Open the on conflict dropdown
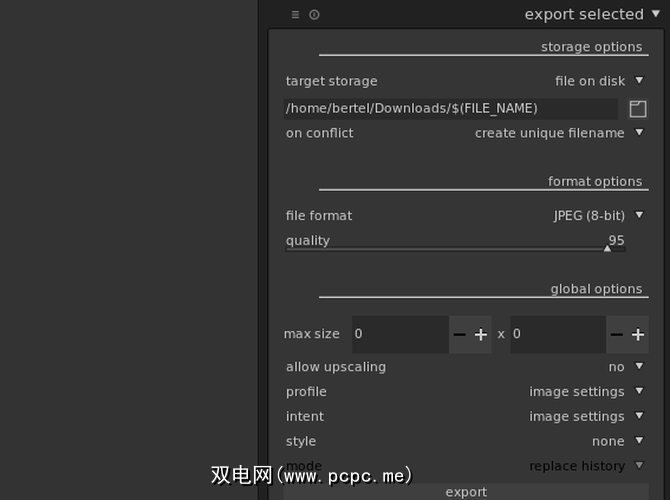Screen dimensions: 670x500 (x=559, y=133)
